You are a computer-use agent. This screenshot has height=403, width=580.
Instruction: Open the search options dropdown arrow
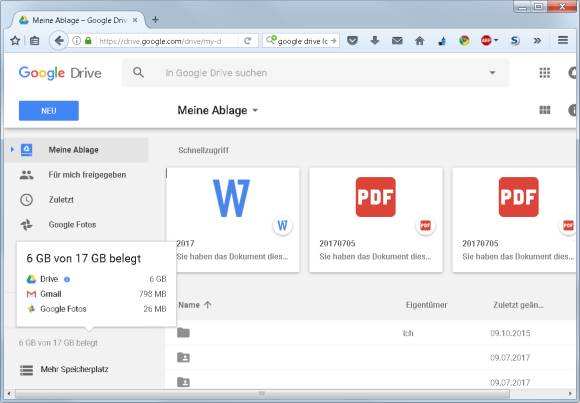[x=492, y=73]
